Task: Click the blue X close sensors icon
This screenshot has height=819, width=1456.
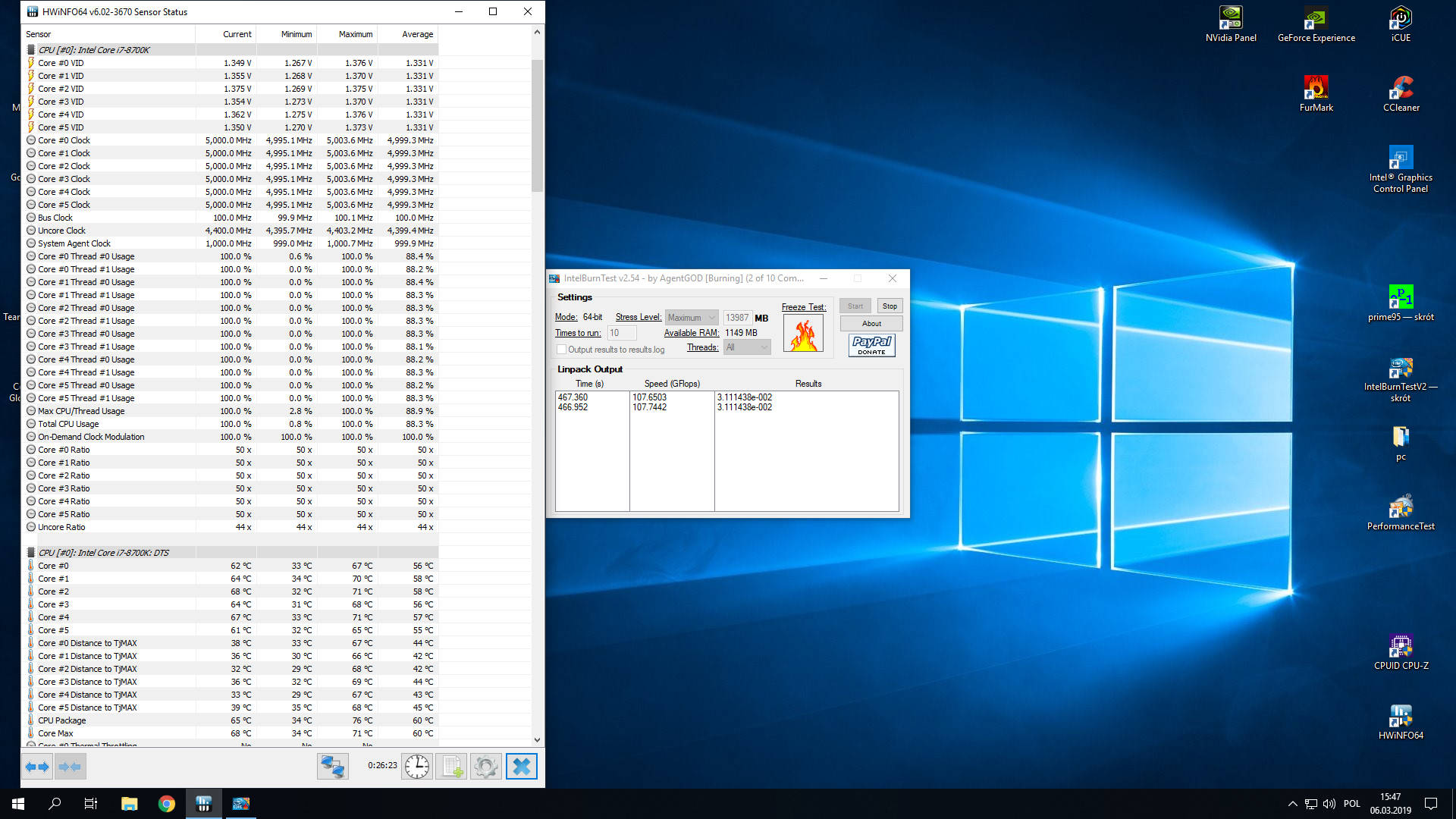Action: click(522, 767)
